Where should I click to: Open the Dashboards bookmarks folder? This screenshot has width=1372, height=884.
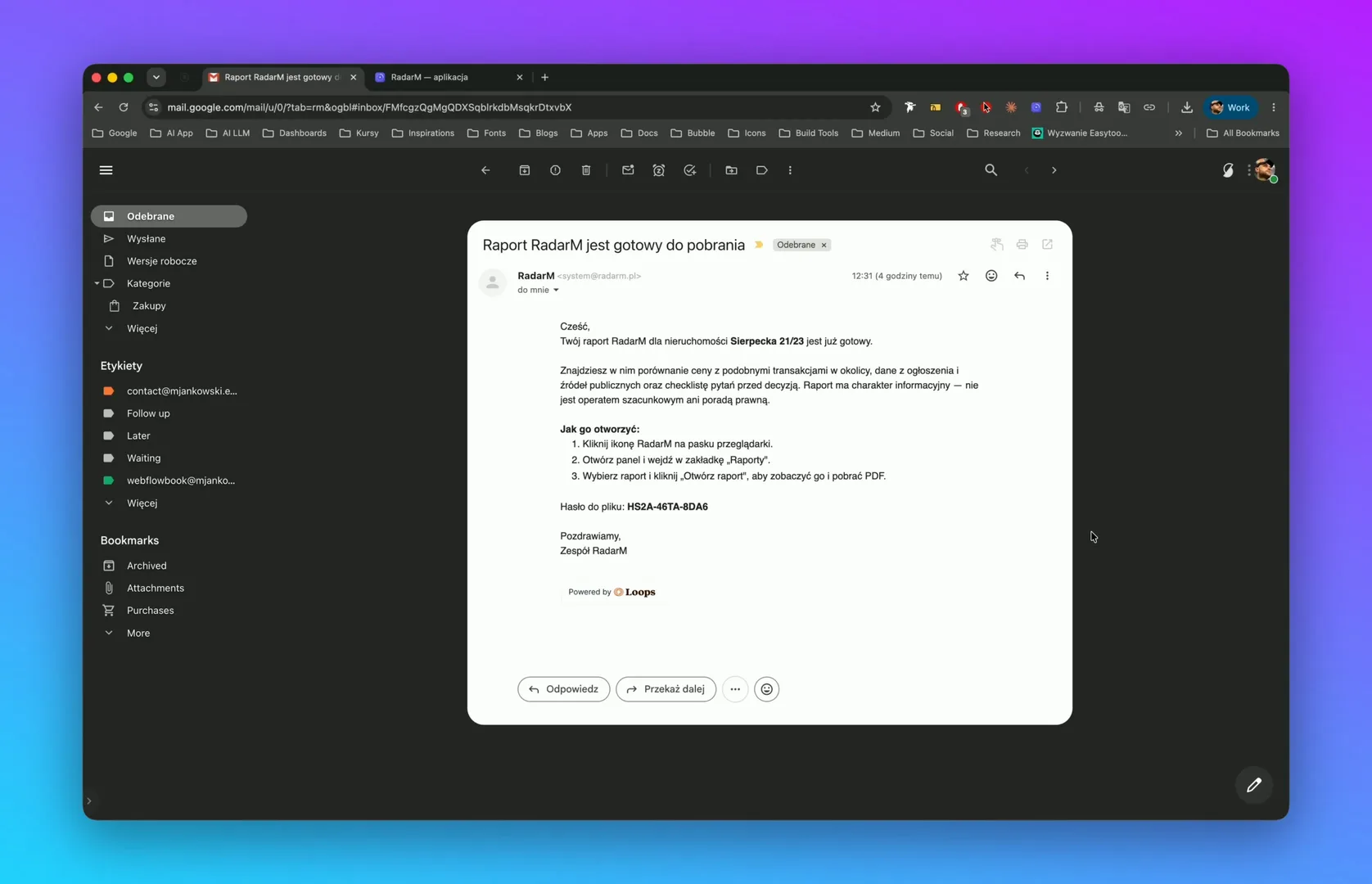[295, 133]
